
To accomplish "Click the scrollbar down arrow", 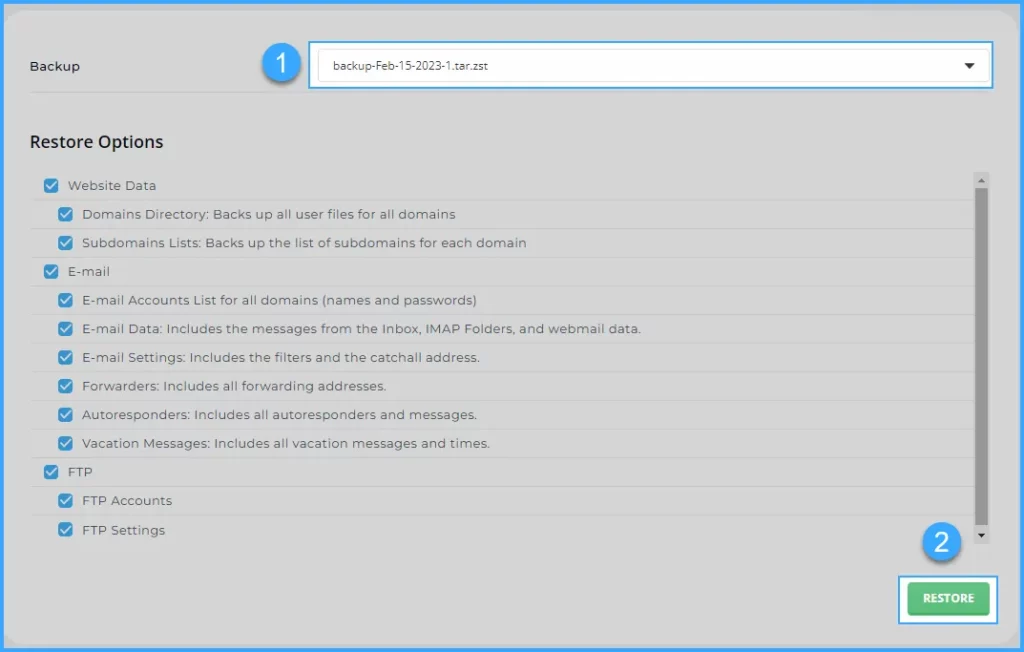I will [981, 536].
